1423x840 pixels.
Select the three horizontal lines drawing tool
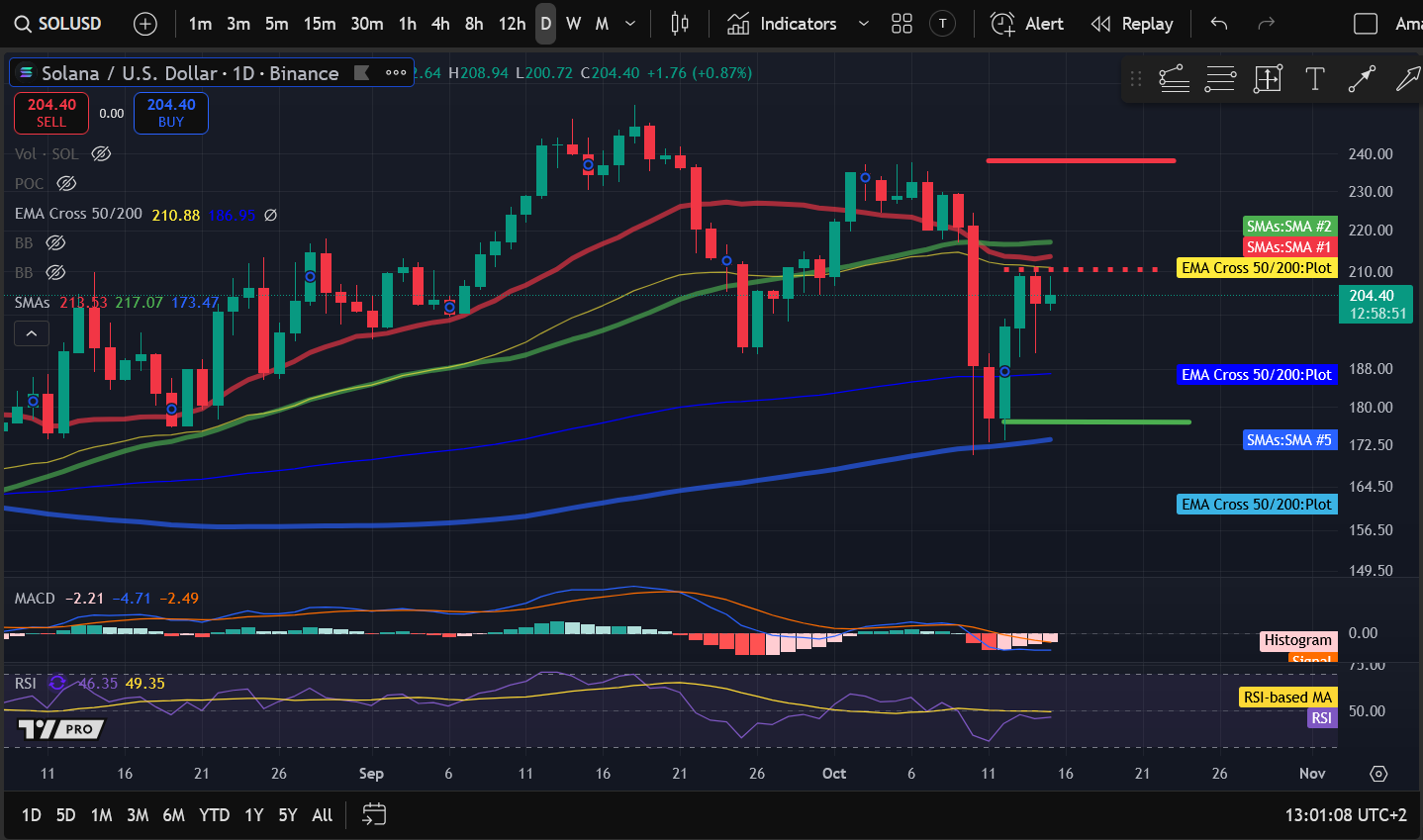(1220, 78)
